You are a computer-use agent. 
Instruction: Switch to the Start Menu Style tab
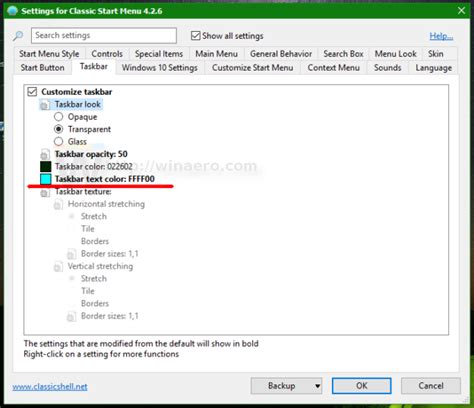pyautogui.click(x=49, y=54)
